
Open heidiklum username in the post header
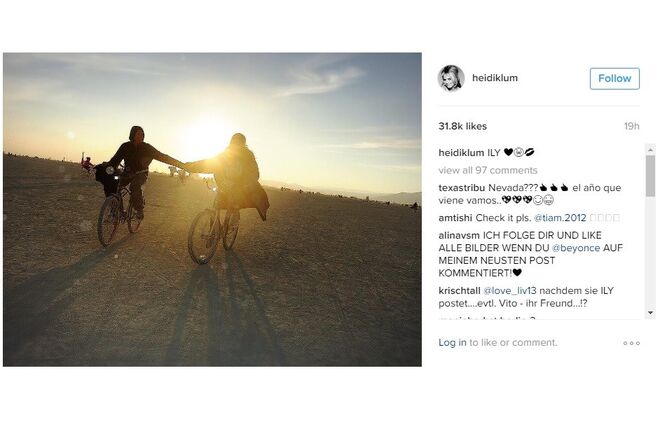pos(495,78)
